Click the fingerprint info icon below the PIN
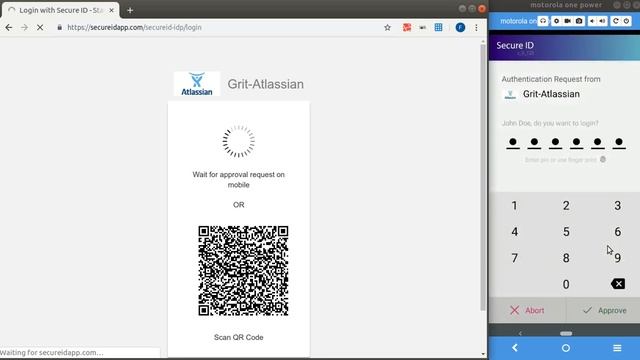 [x=603, y=159]
